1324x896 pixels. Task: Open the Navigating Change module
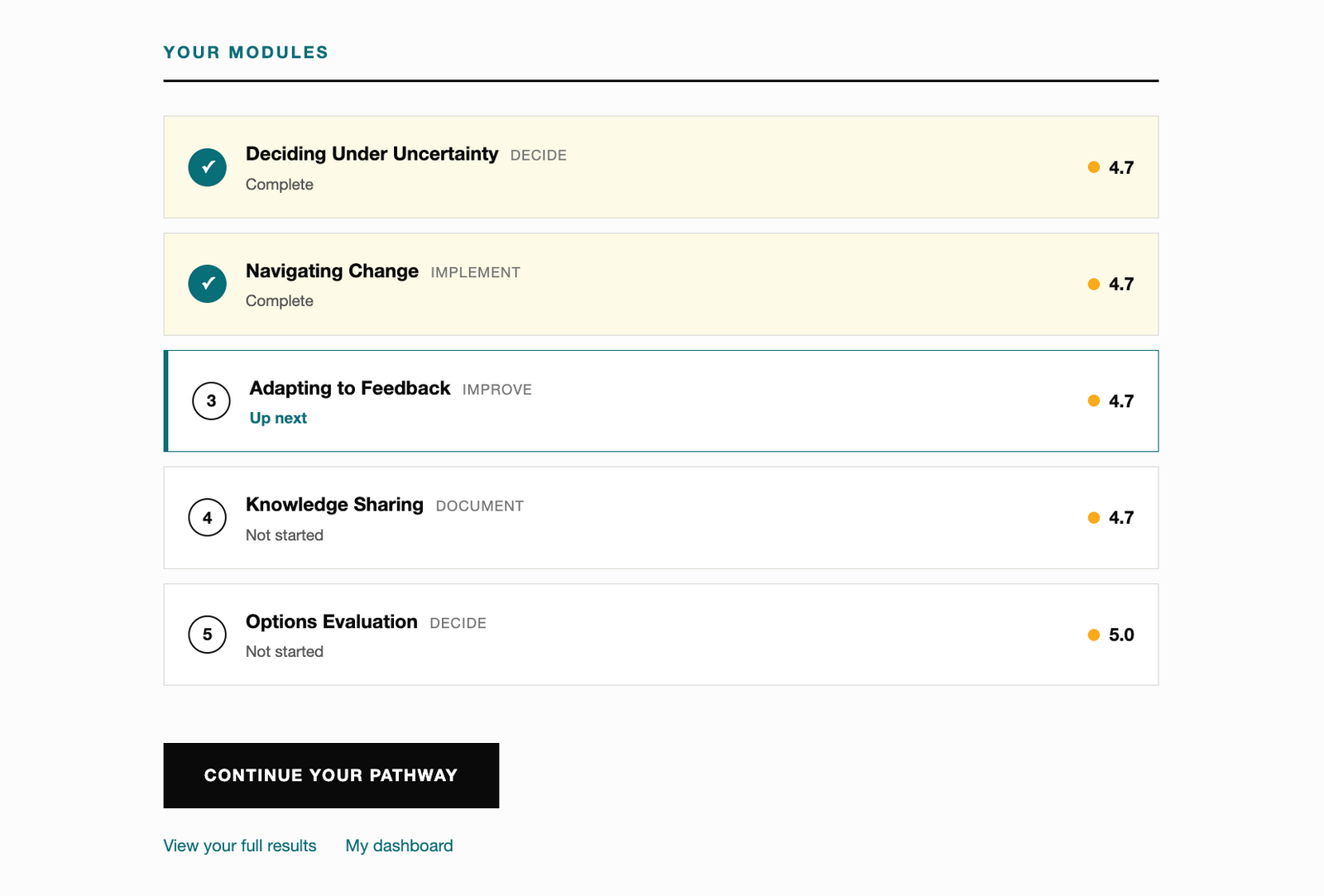[661, 284]
